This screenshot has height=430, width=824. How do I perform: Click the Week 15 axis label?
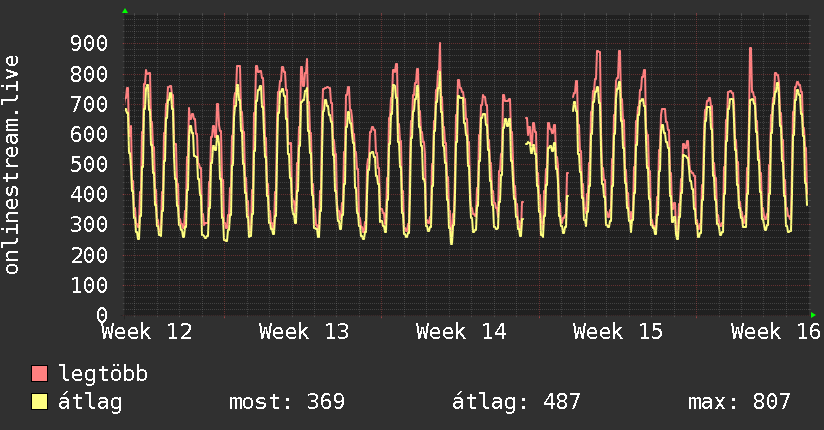click(x=618, y=332)
